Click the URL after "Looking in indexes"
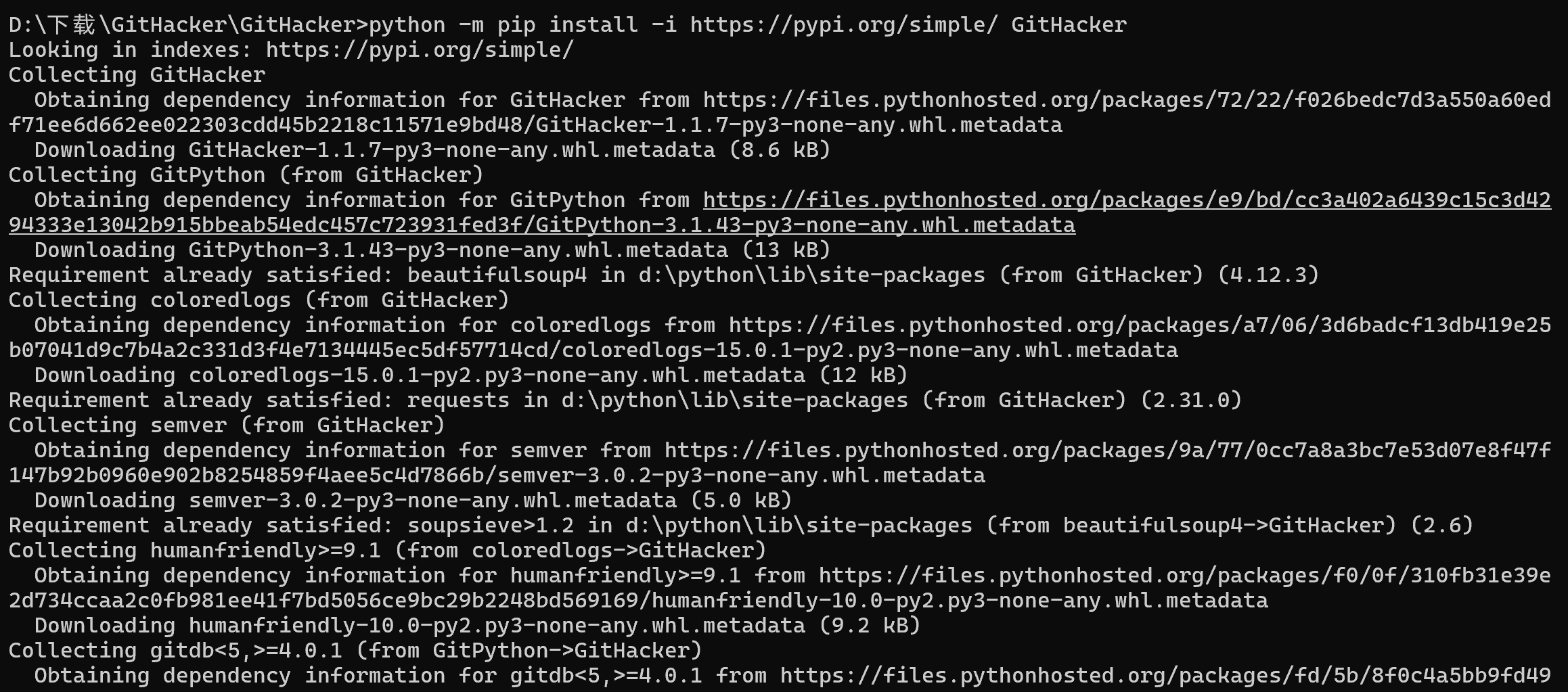The width and height of the screenshot is (1568, 692). pyautogui.click(x=419, y=51)
